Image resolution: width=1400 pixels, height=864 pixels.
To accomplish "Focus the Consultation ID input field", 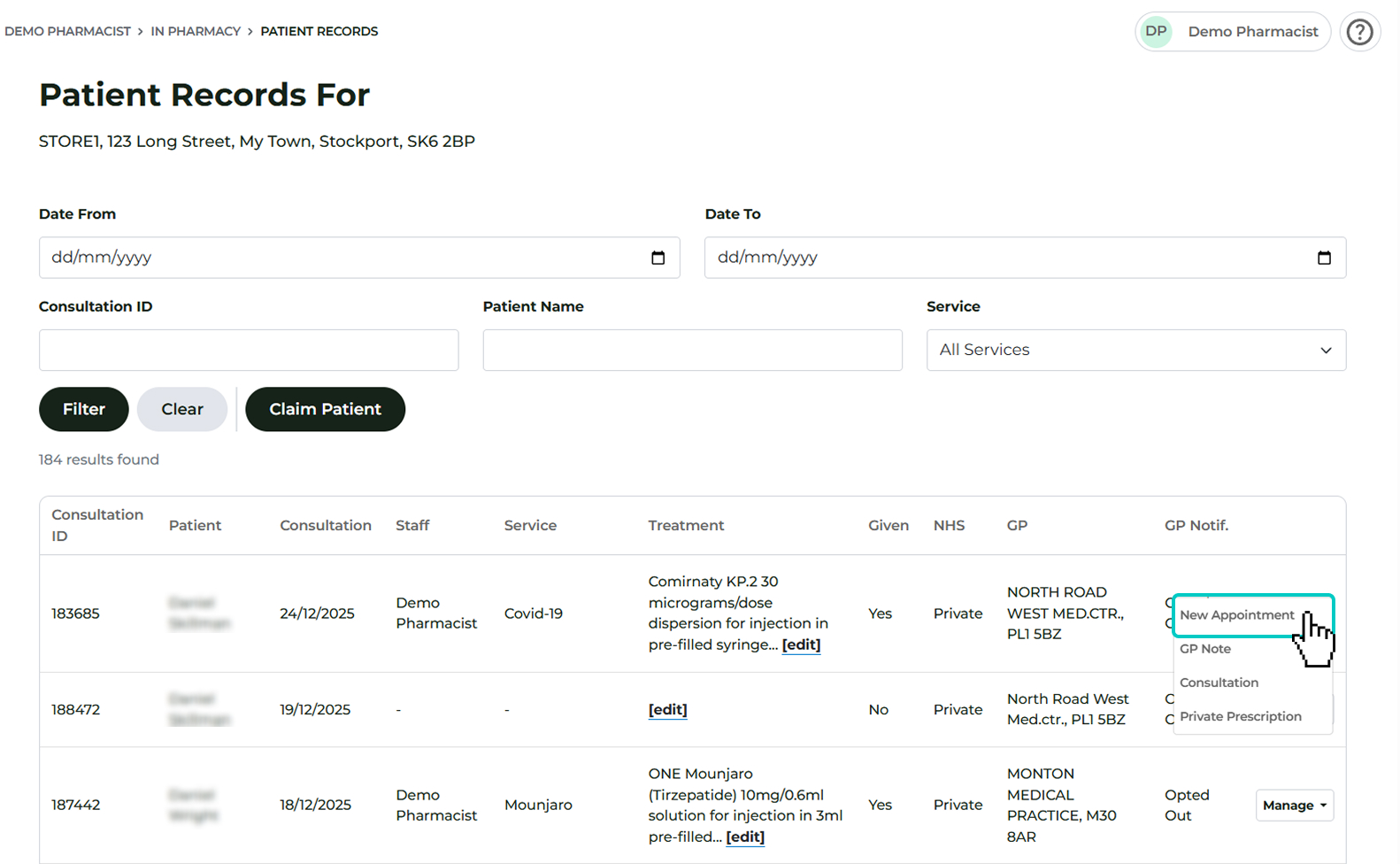I will click(249, 351).
